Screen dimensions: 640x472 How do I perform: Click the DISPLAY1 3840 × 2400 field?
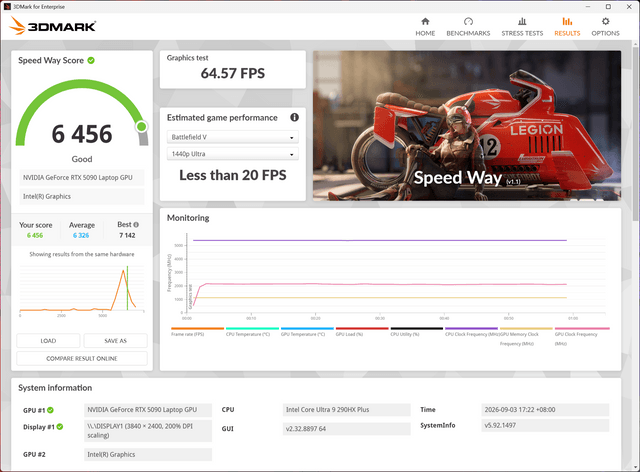148,431
